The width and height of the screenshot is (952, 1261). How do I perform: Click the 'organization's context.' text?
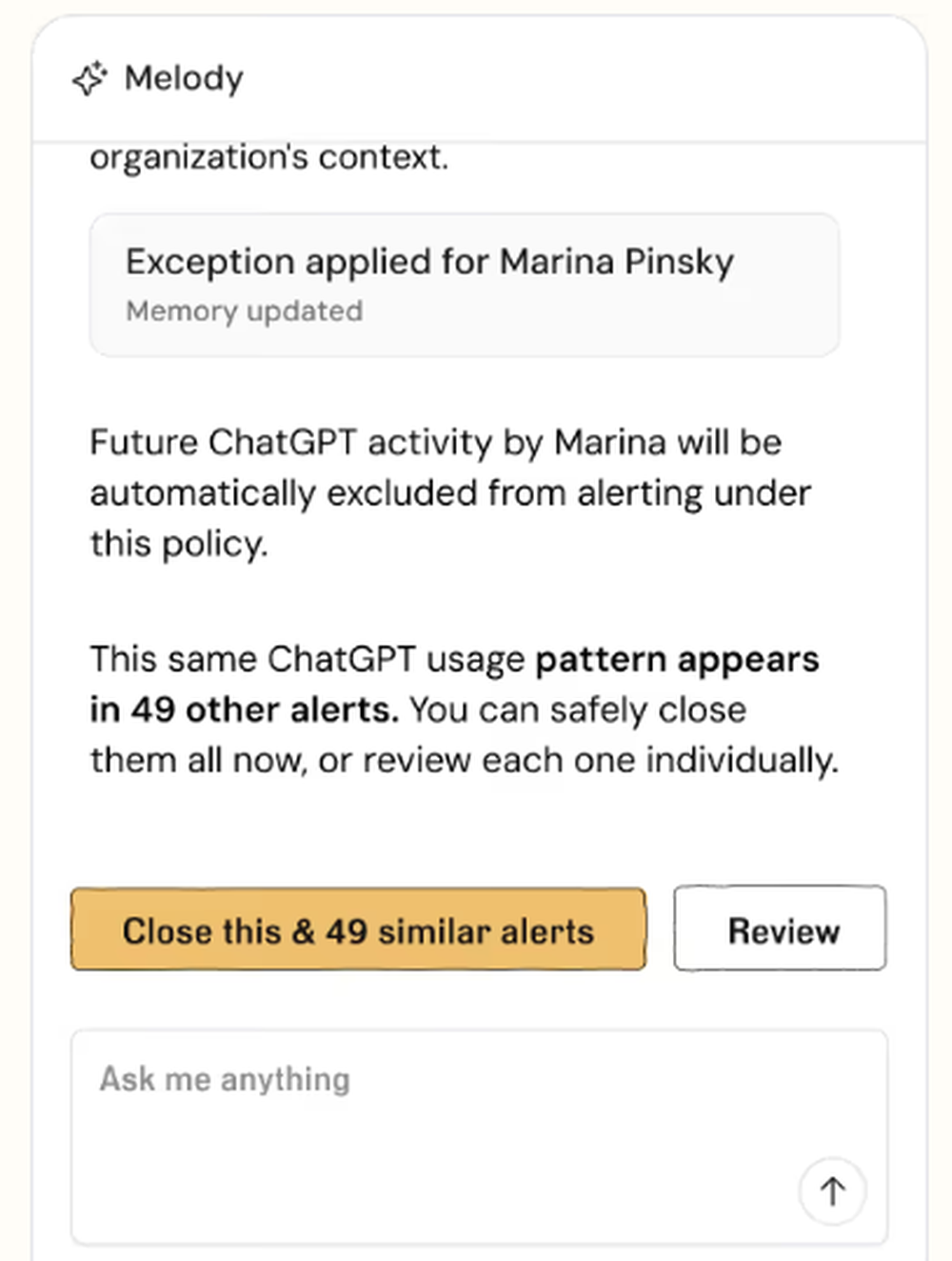[268, 157]
